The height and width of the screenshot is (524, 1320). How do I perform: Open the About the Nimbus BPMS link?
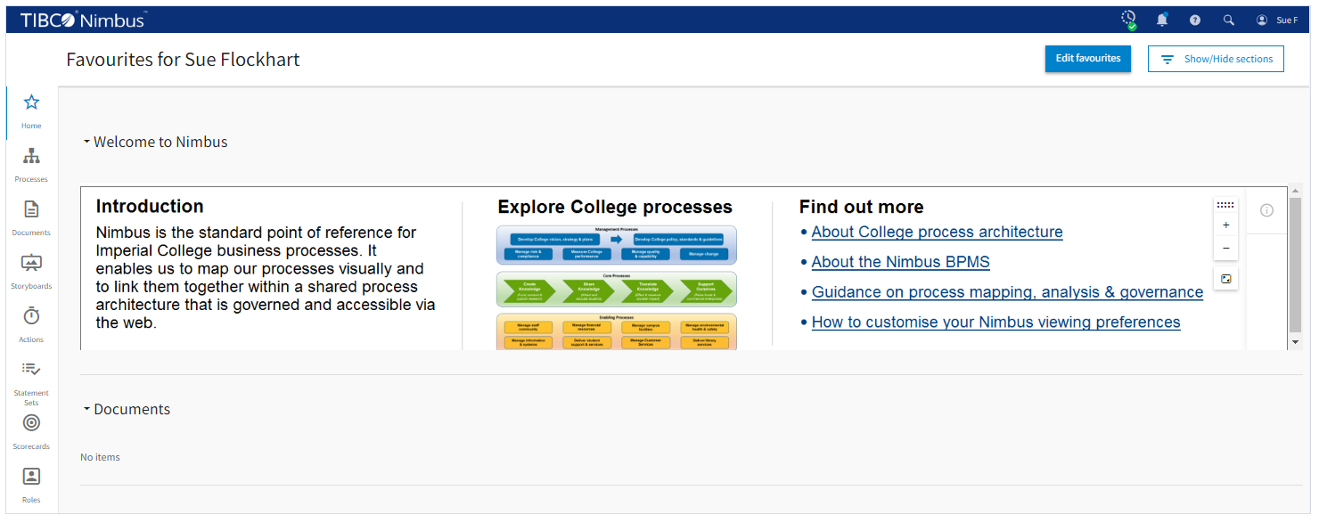(900, 262)
